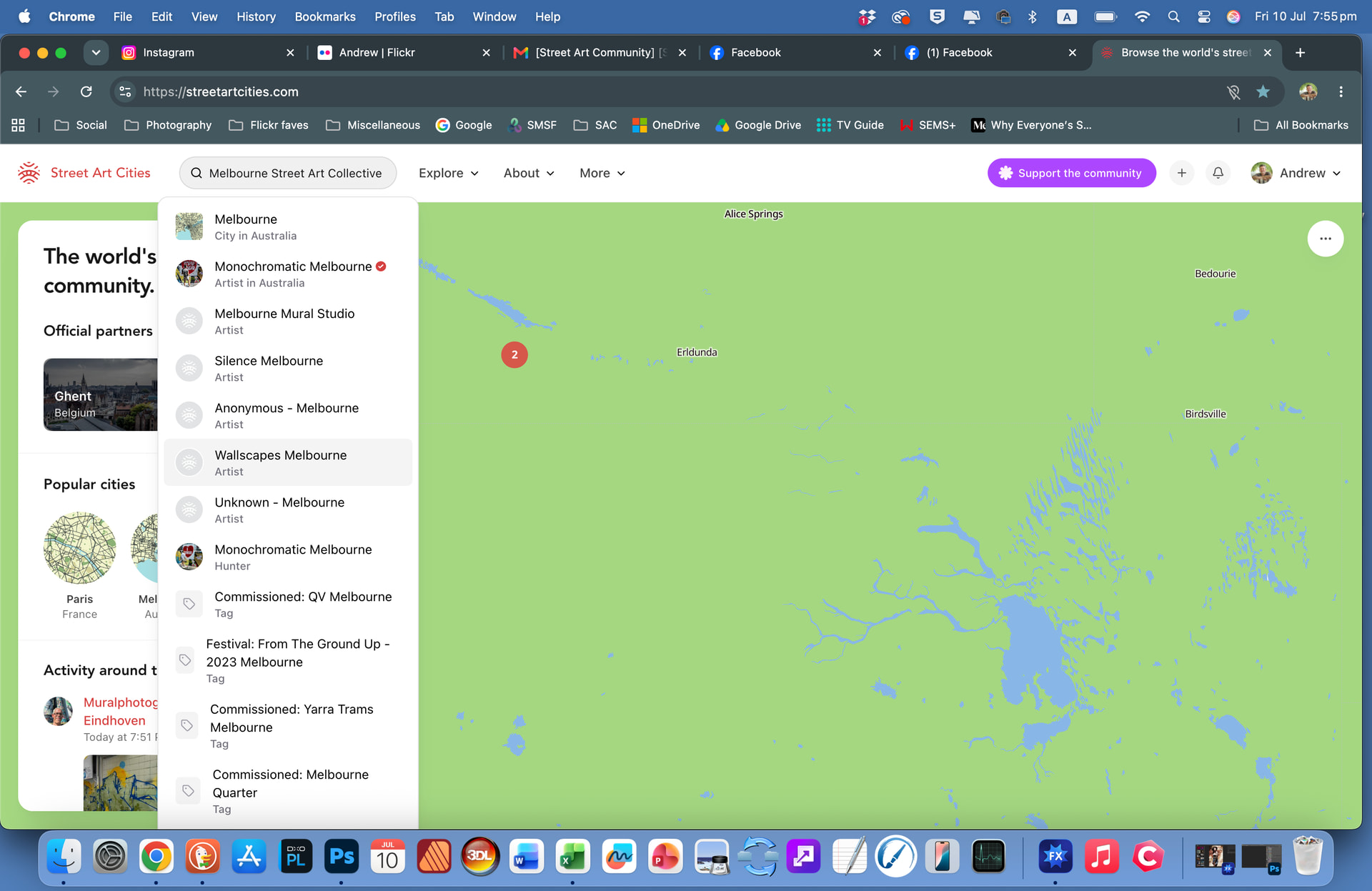Bookmark this page with the star icon
Viewport: 1372px width, 891px height.
1263,91
